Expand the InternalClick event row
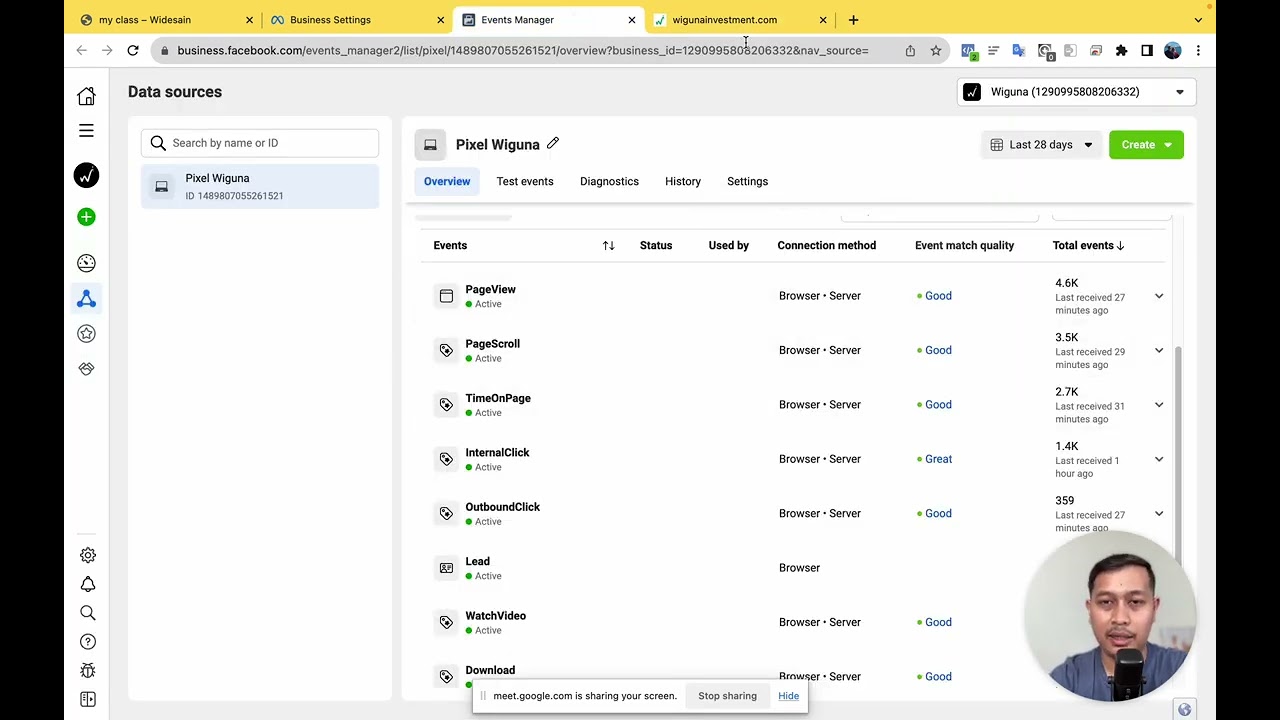The image size is (1280, 720). click(1159, 459)
